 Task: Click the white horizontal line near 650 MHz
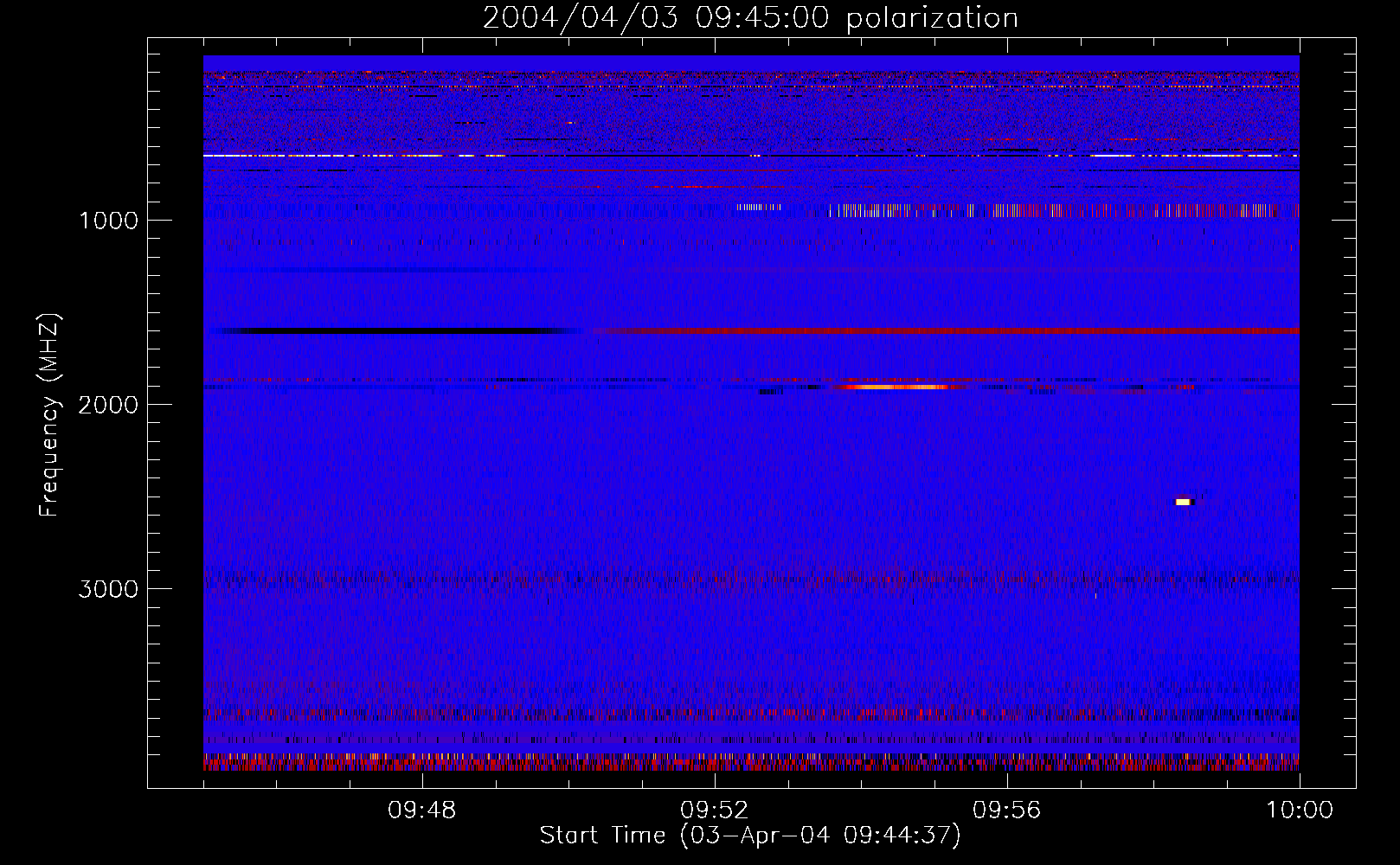pyautogui.click(x=751, y=156)
